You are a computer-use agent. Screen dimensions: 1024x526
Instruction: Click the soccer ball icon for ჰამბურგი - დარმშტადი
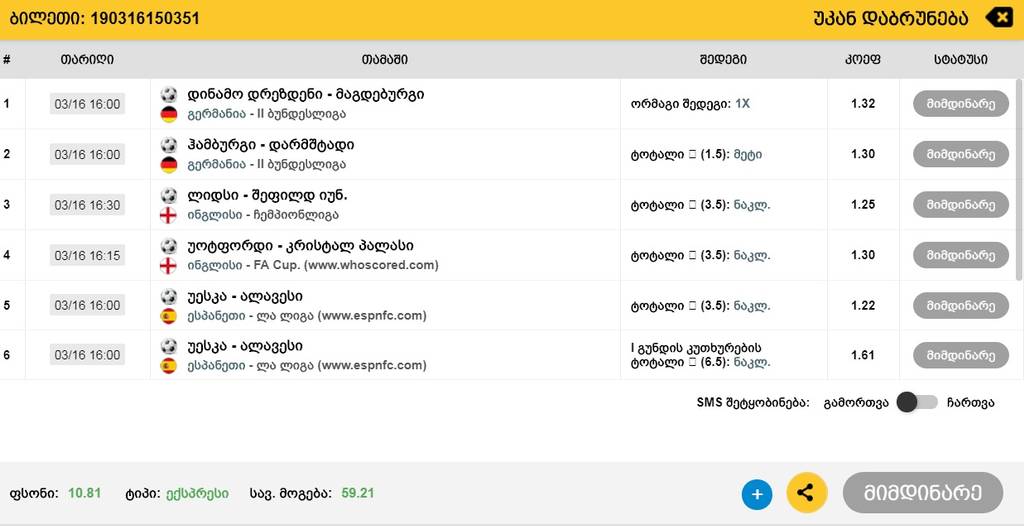pyautogui.click(x=168, y=144)
